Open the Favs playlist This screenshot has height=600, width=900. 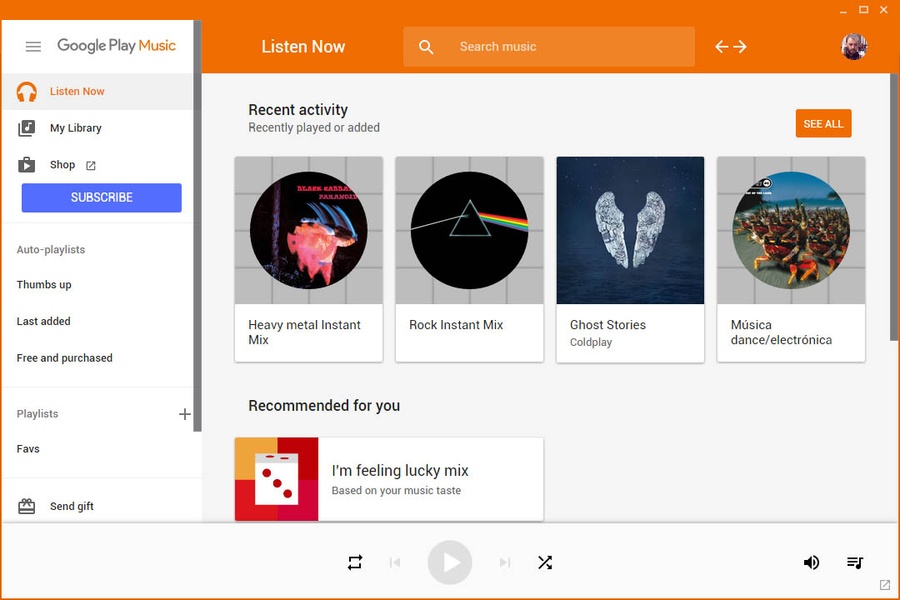tap(28, 449)
